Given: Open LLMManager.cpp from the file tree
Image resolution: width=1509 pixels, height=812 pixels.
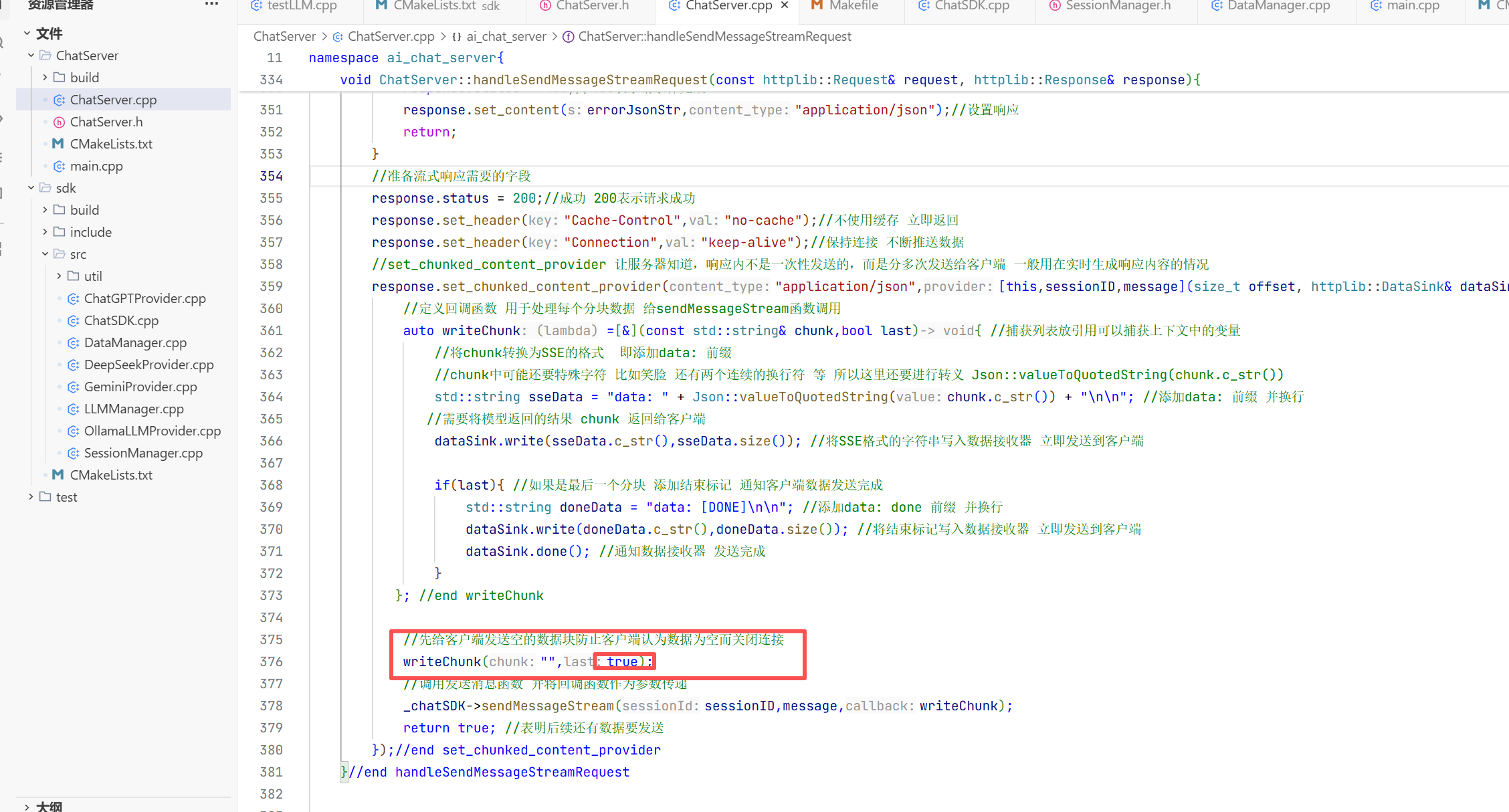Looking at the screenshot, I should tap(134, 409).
